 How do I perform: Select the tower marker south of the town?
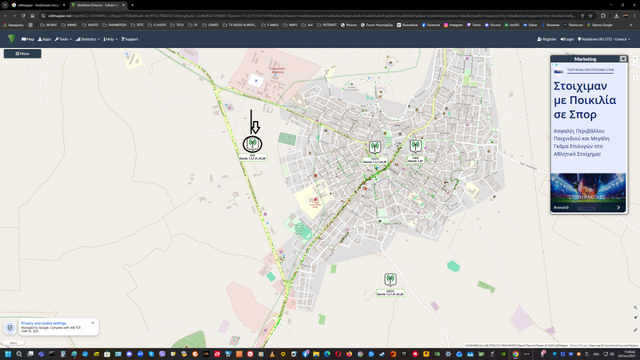pos(390,279)
